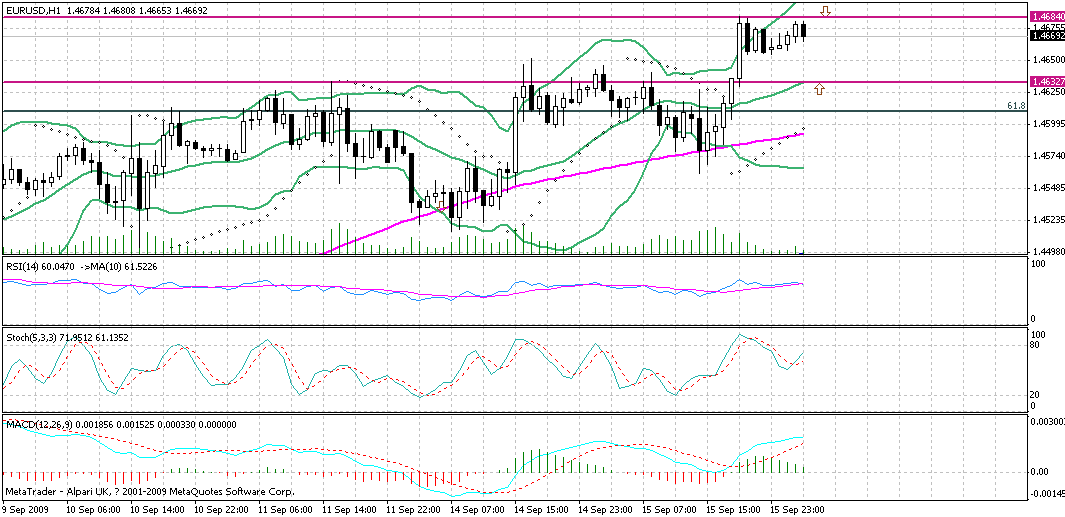
Task: Click the 11 Sep 14:00 time label
Action: coord(350,509)
